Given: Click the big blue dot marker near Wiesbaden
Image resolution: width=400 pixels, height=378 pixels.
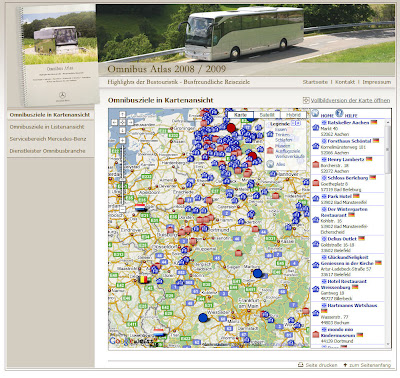Looking at the screenshot, I should pos(203,318).
